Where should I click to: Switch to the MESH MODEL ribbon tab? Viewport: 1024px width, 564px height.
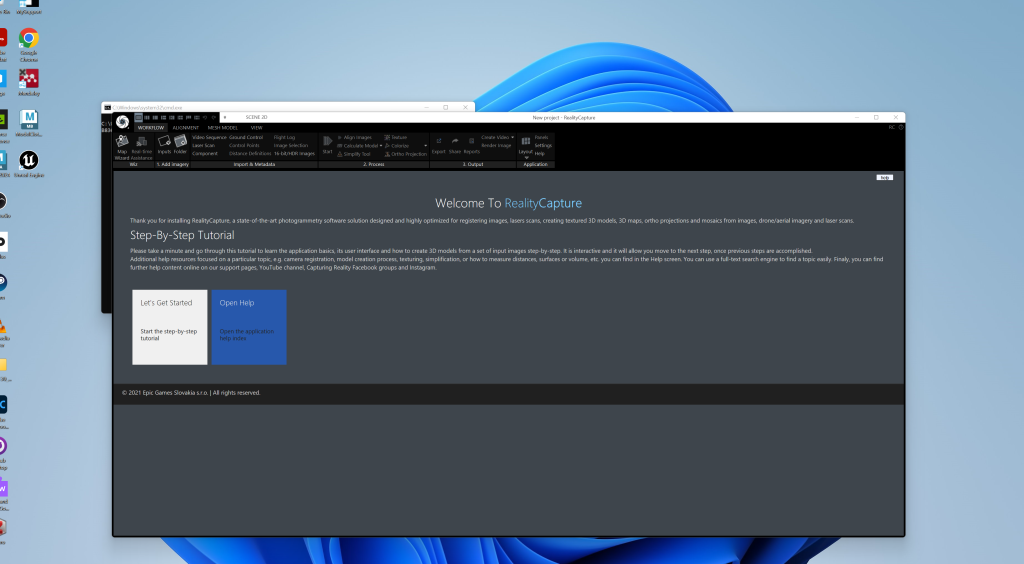click(x=222, y=128)
